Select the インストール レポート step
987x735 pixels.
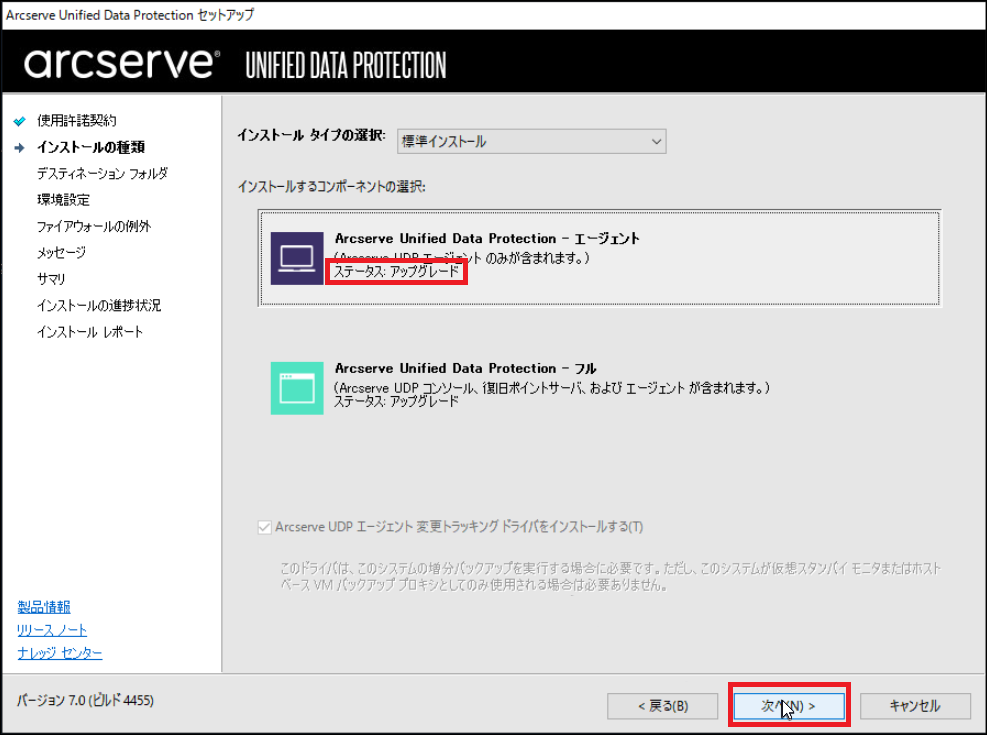[x=90, y=332]
